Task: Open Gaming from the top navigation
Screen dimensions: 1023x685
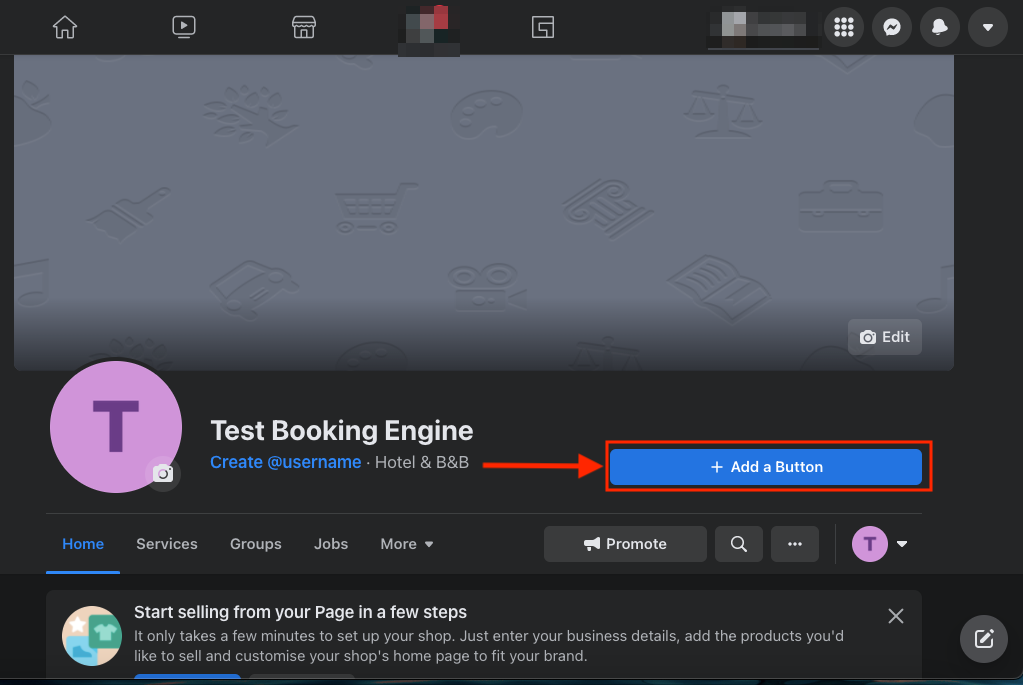Action: click(543, 27)
